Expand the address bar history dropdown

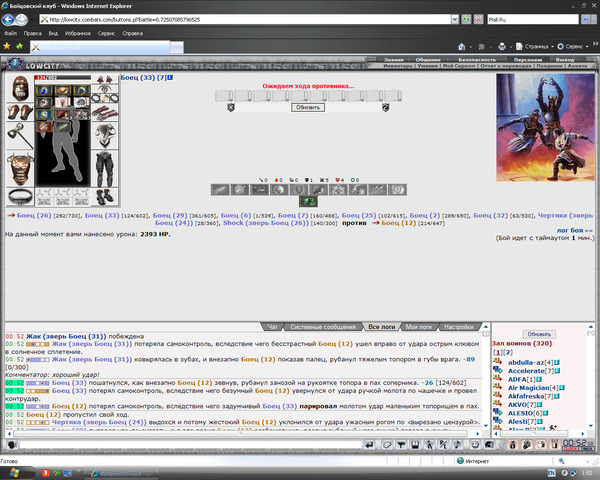pos(455,19)
